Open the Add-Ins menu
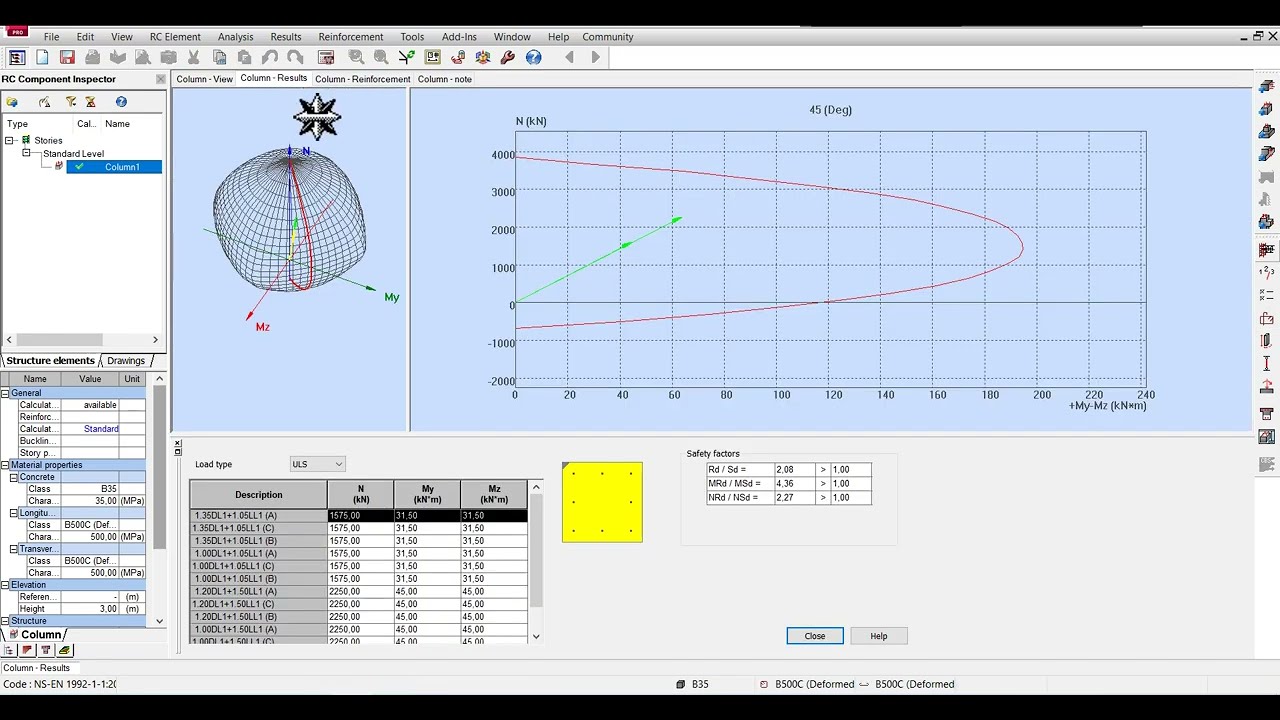This screenshot has height=720, width=1280. 459,37
